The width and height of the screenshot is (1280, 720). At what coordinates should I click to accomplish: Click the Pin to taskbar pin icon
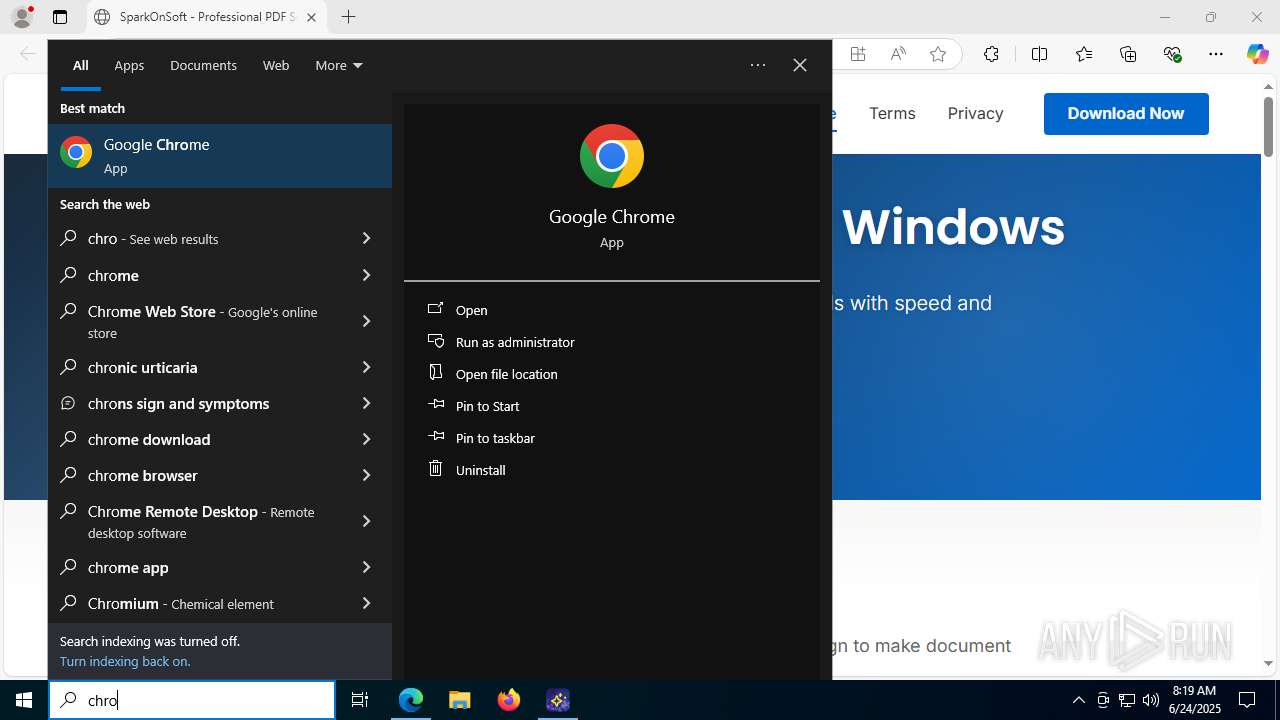point(435,437)
